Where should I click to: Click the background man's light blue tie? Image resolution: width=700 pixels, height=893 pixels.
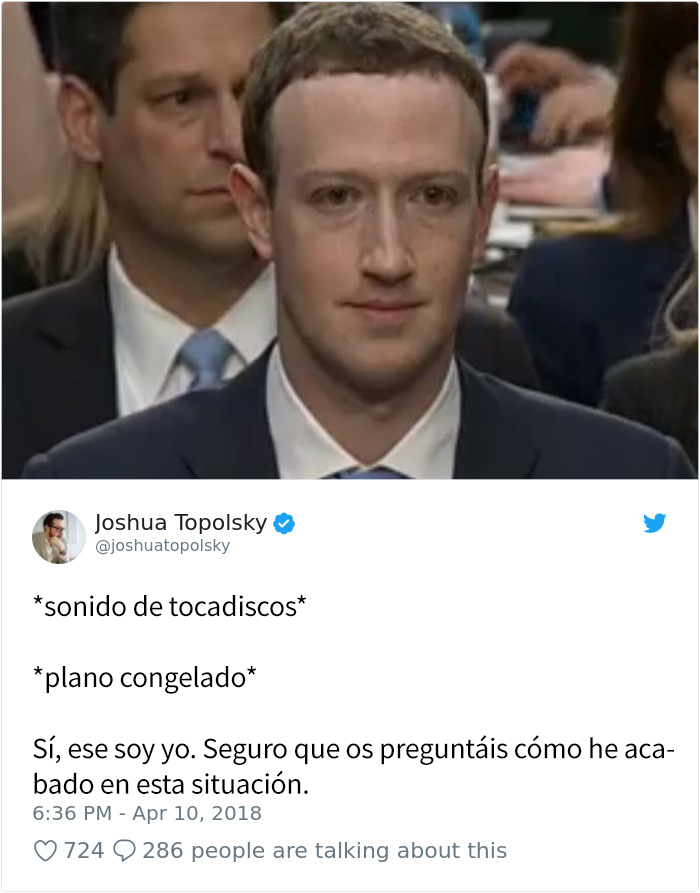[206, 358]
